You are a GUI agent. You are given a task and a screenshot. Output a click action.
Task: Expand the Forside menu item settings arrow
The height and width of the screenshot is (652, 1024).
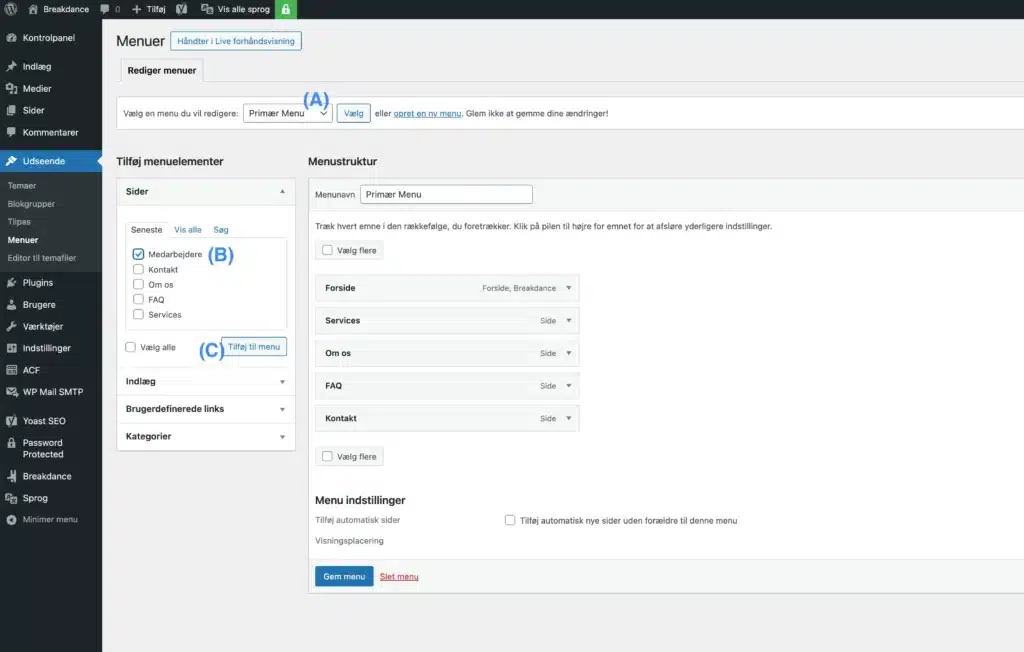pyautogui.click(x=568, y=288)
